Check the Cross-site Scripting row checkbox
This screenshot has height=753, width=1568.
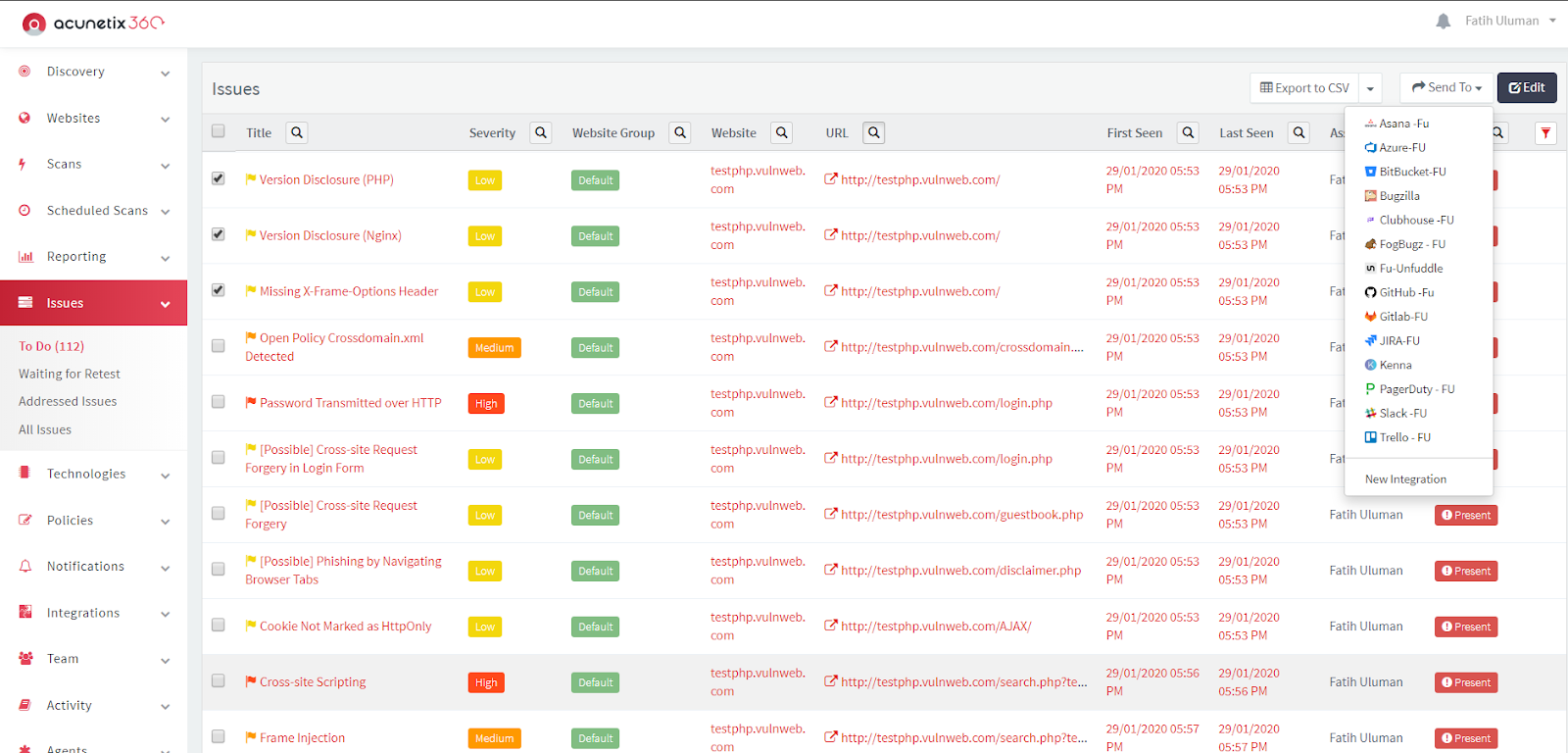click(219, 681)
